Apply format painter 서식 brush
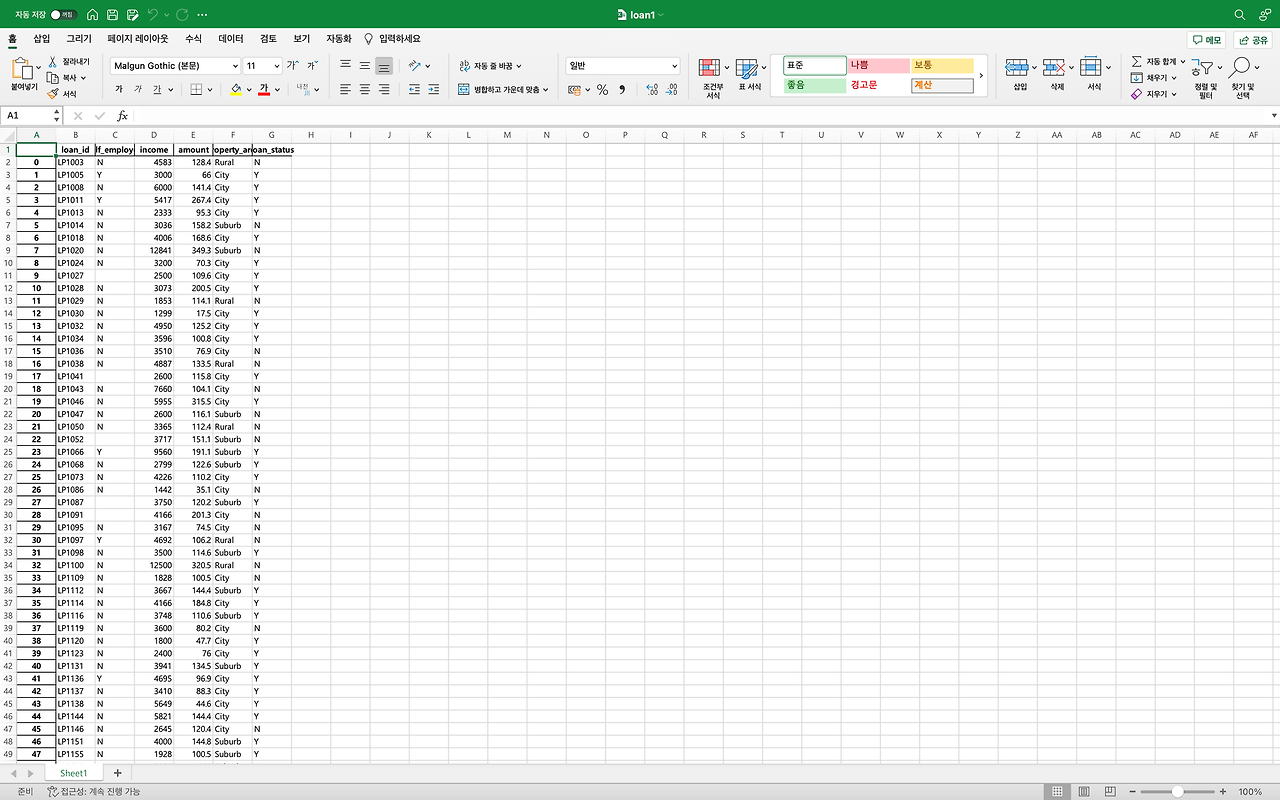The image size is (1280, 800). (62, 93)
